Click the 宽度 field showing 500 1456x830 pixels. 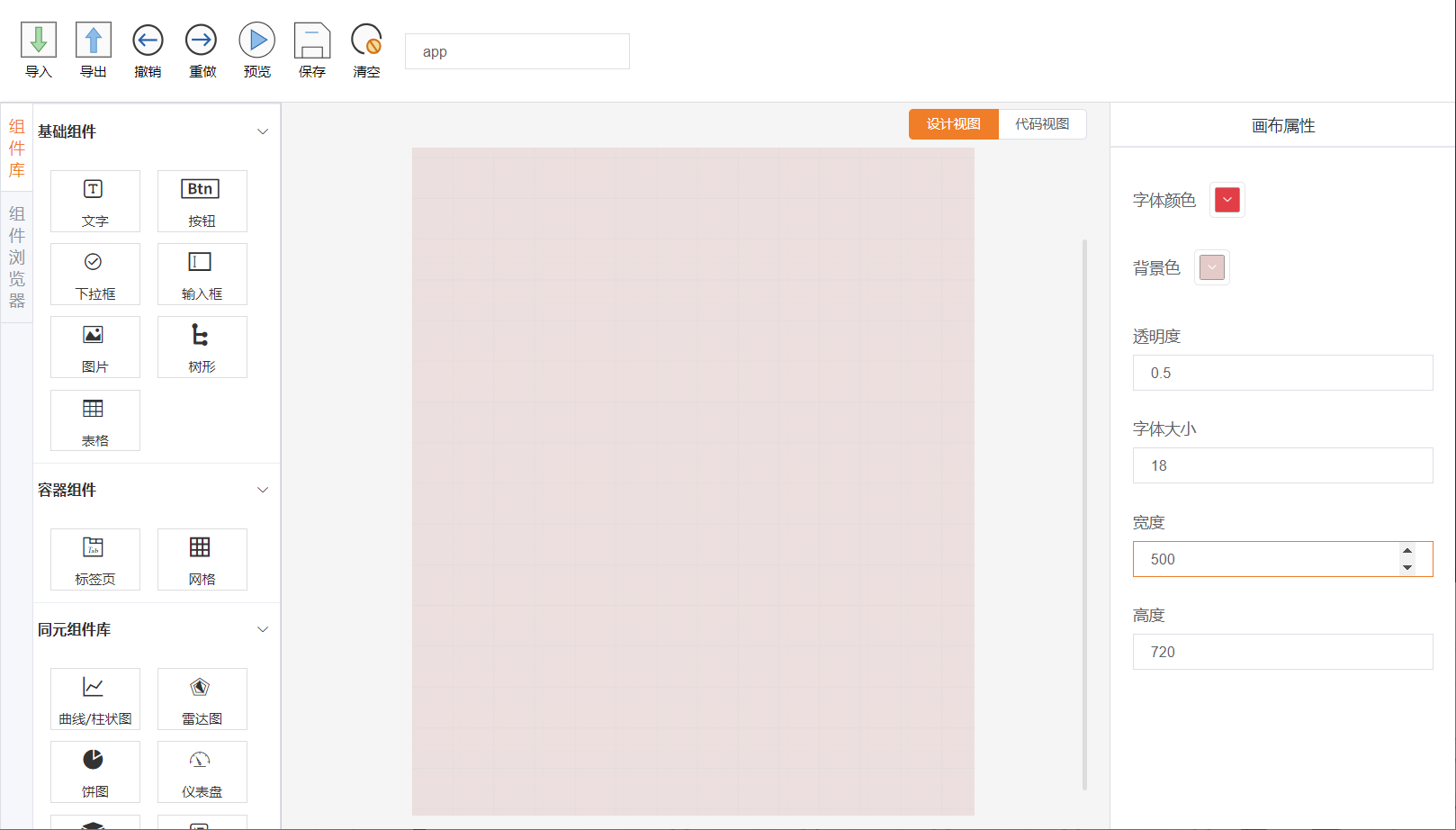(1282, 559)
